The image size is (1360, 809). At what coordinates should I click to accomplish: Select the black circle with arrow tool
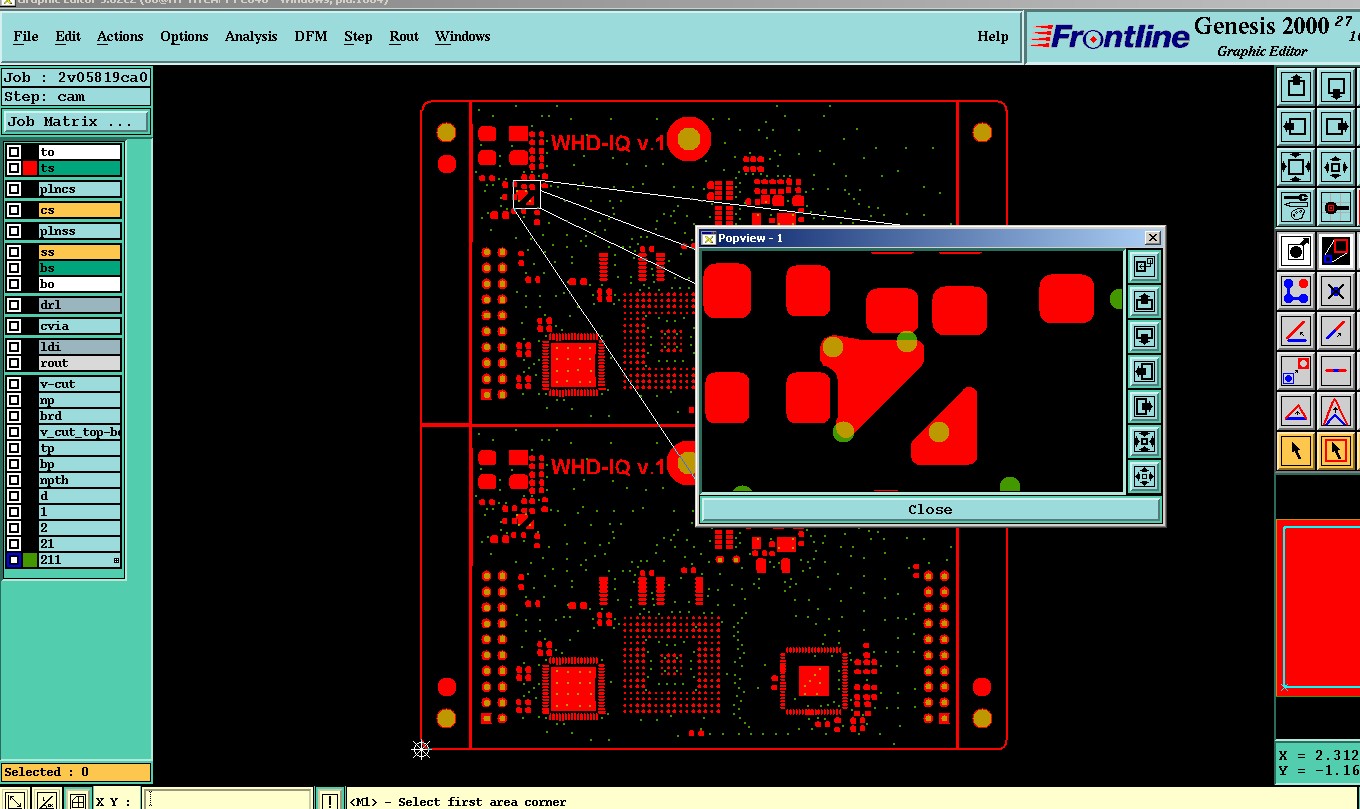pos(1296,250)
